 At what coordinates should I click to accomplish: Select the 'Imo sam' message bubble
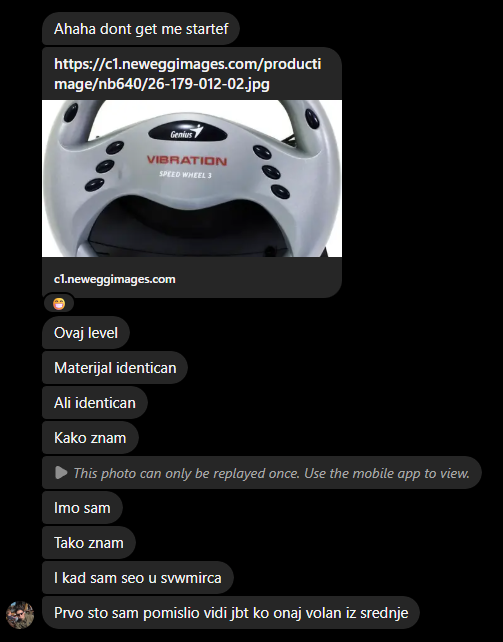pyautogui.click(x=82, y=508)
